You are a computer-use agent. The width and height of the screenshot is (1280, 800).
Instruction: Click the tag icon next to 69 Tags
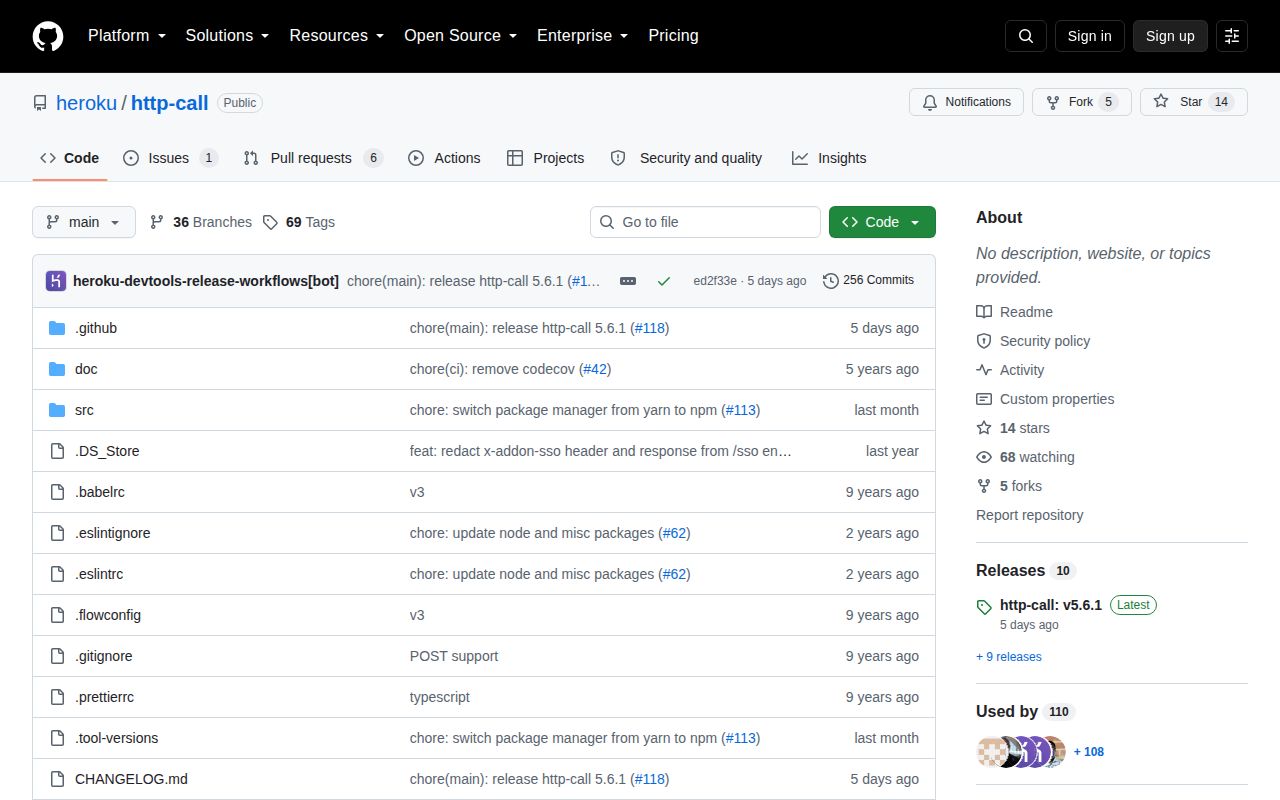[270, 222]
